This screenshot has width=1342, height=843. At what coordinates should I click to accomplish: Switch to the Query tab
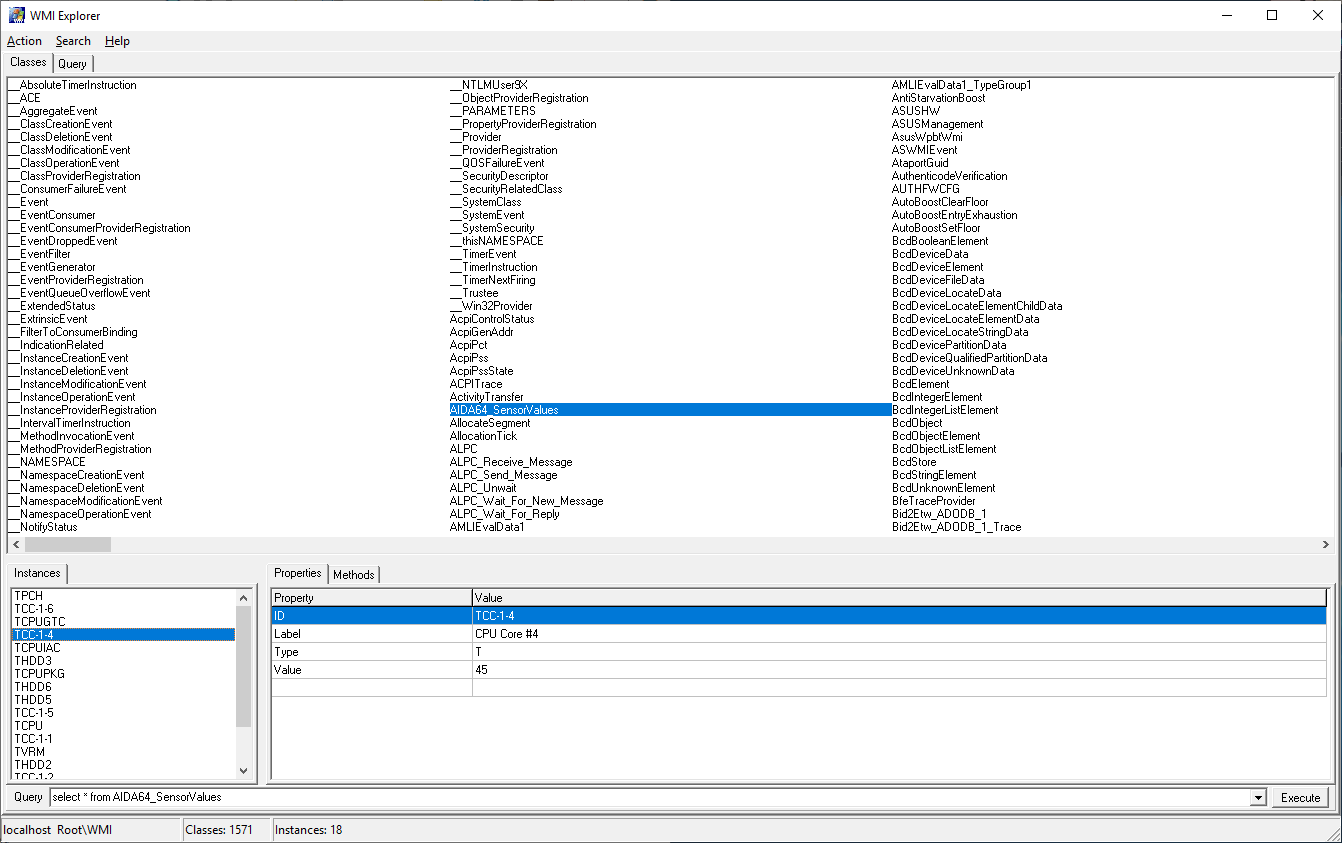pyautogui.click(x=72, y=64)
